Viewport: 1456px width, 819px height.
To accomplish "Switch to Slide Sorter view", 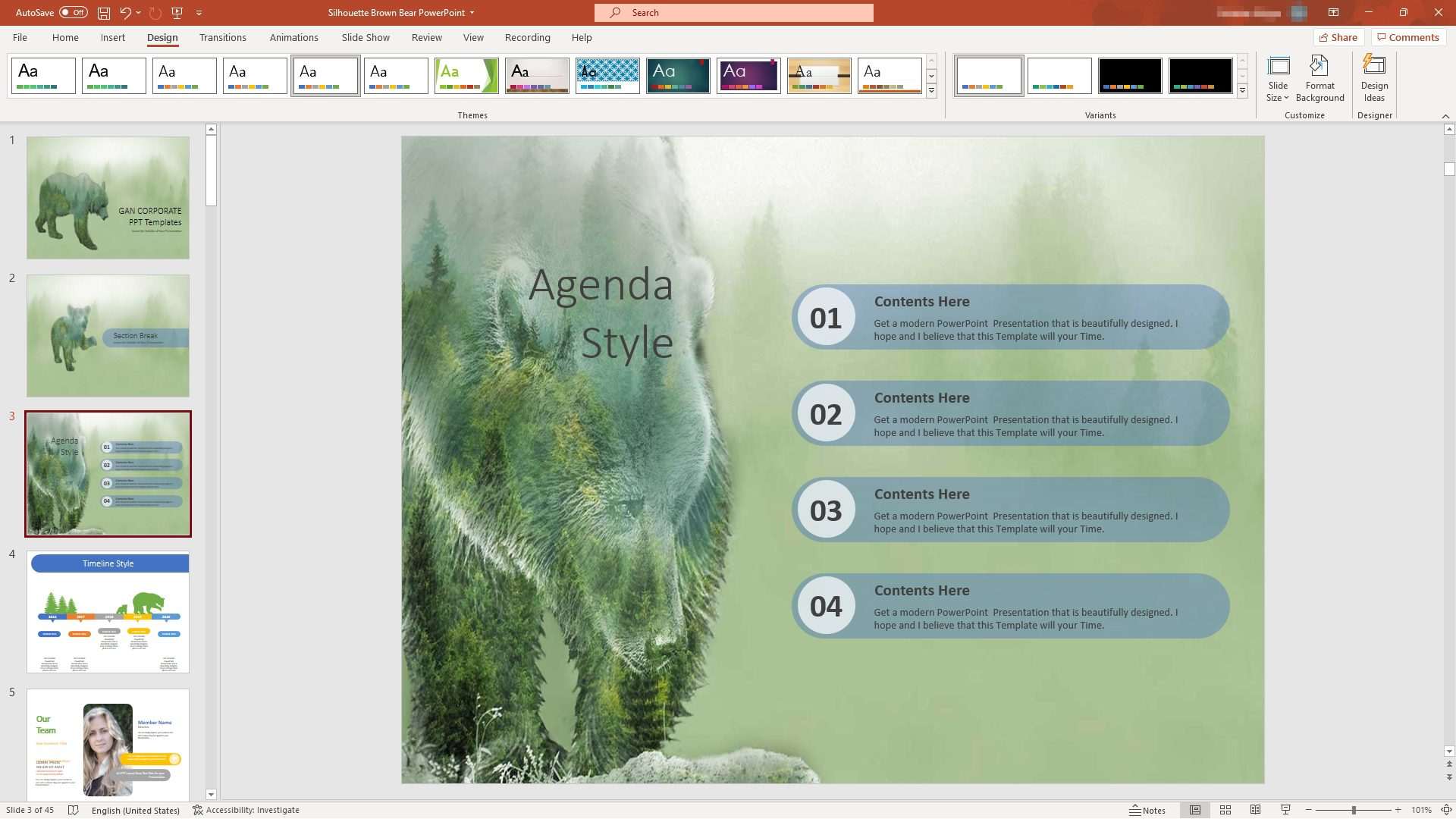I will pyautogui.click(x=1225, y=810).
